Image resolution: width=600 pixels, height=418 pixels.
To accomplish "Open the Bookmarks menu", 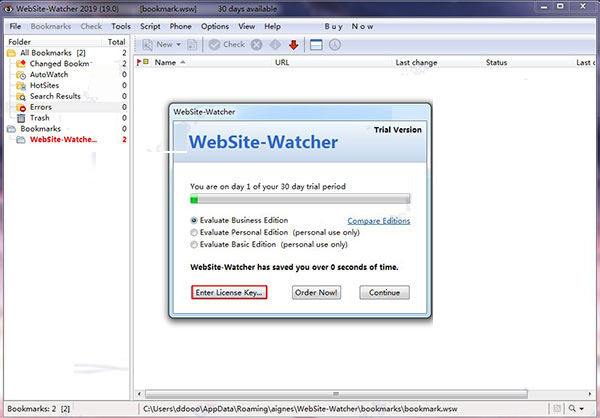I will click(51, 26).
